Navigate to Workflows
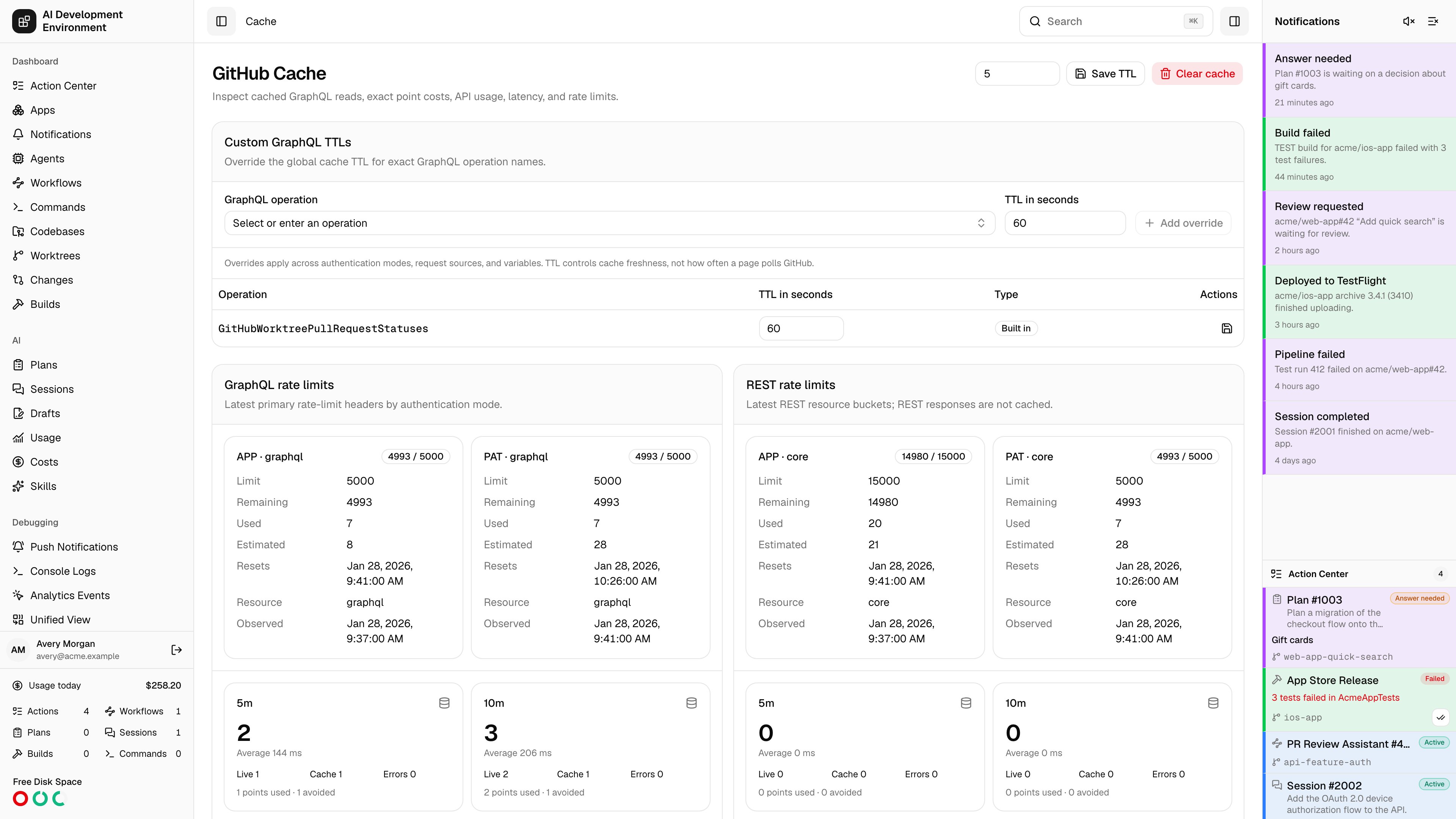 pyautogui.click(x=97, y=183)
